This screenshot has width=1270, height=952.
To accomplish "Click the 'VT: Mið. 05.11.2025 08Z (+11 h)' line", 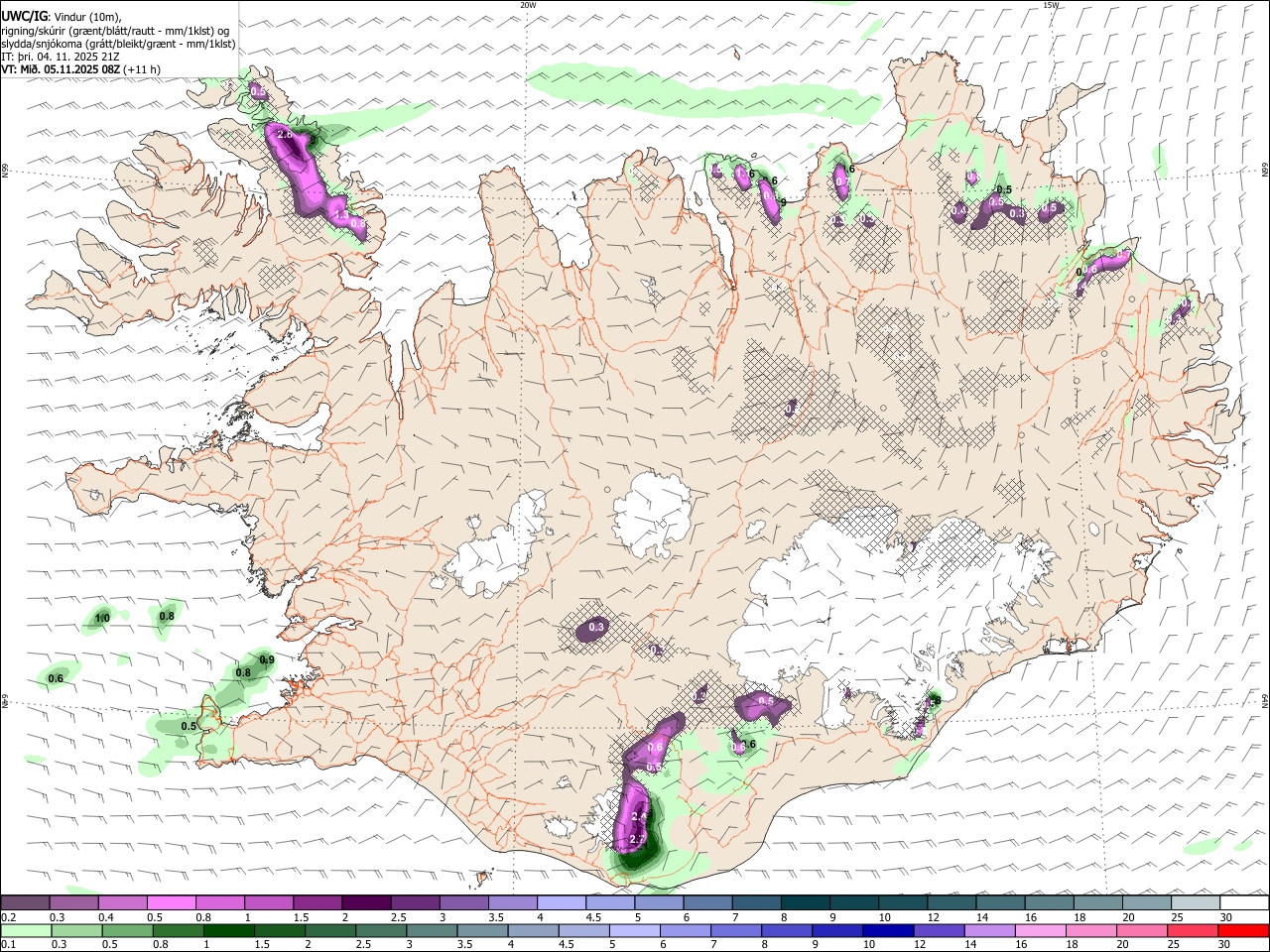I will [81, 69].
